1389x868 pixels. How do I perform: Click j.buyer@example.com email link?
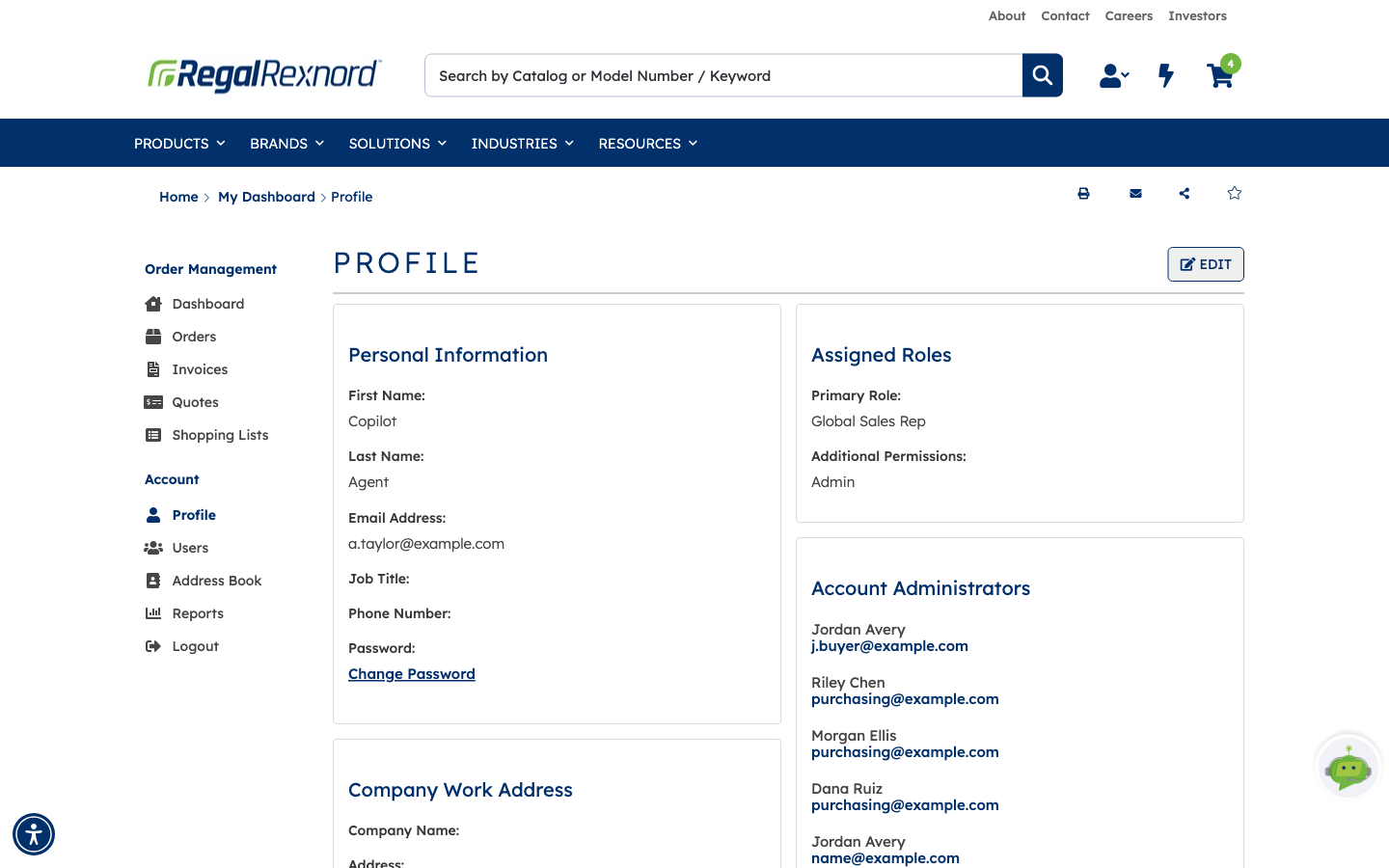coord(889,646)
